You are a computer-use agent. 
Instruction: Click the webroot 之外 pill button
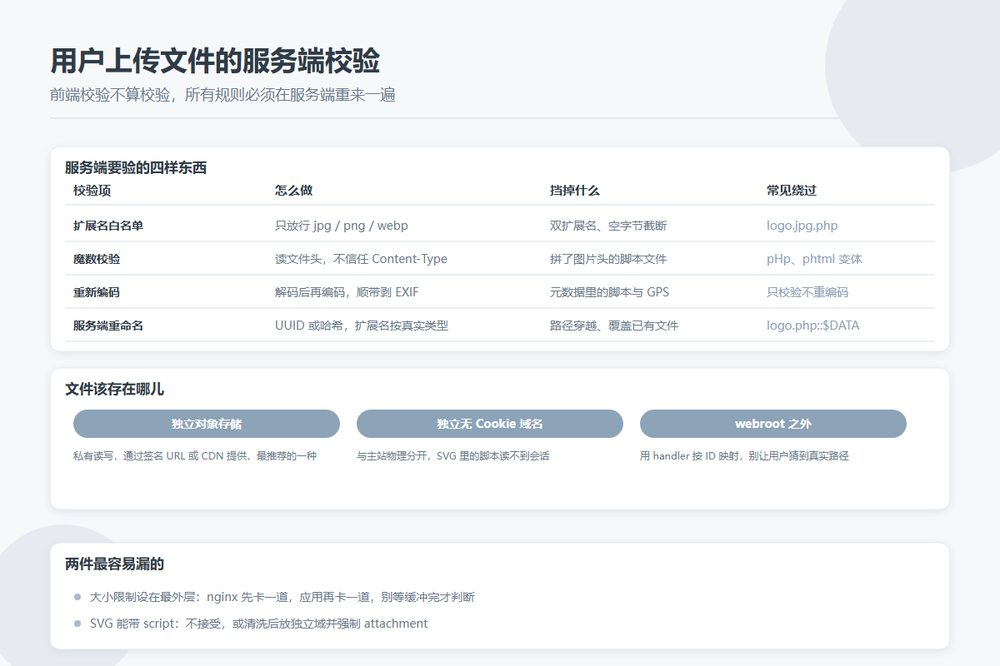[773, 424]
